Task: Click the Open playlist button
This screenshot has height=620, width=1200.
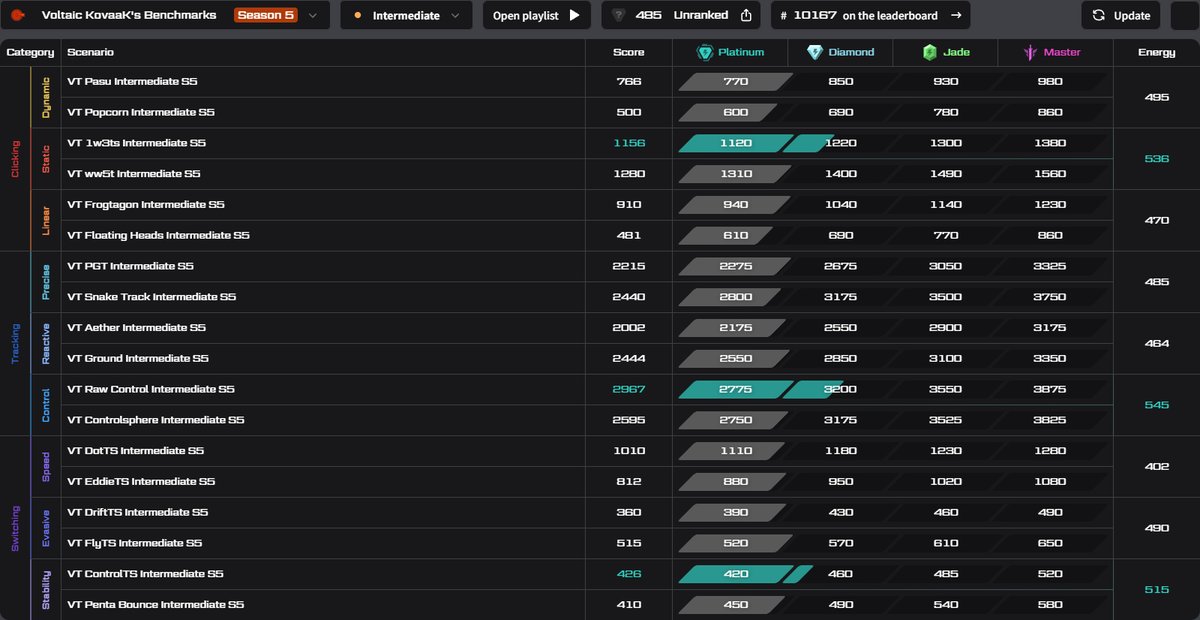Action: 536,15
